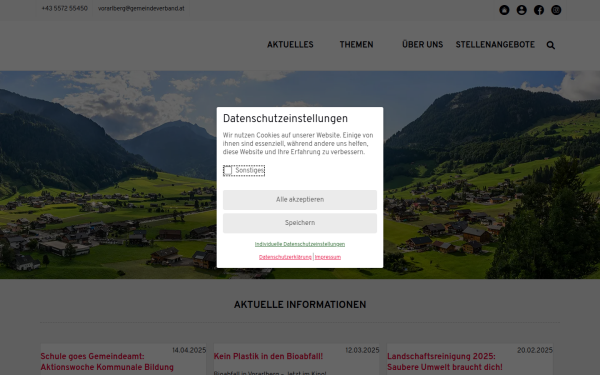This screenshot has width=600, height=375.
Task: Click the search magnifier icon
Action: click(551, 45)
